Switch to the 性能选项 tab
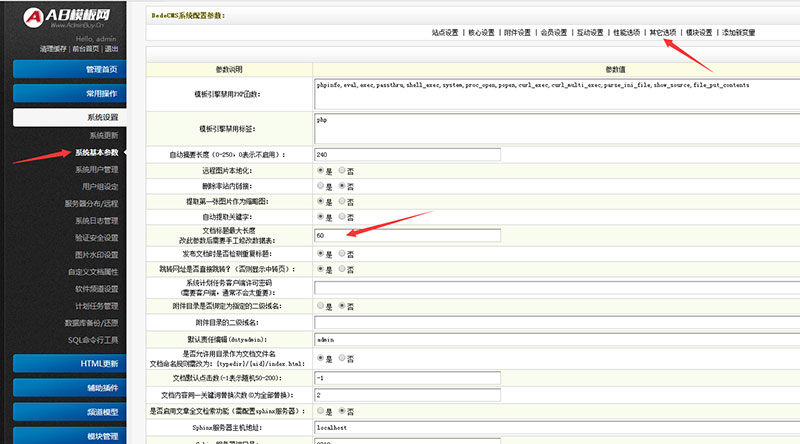This screenshot has width=800, height=444. [x=626, y=33]
